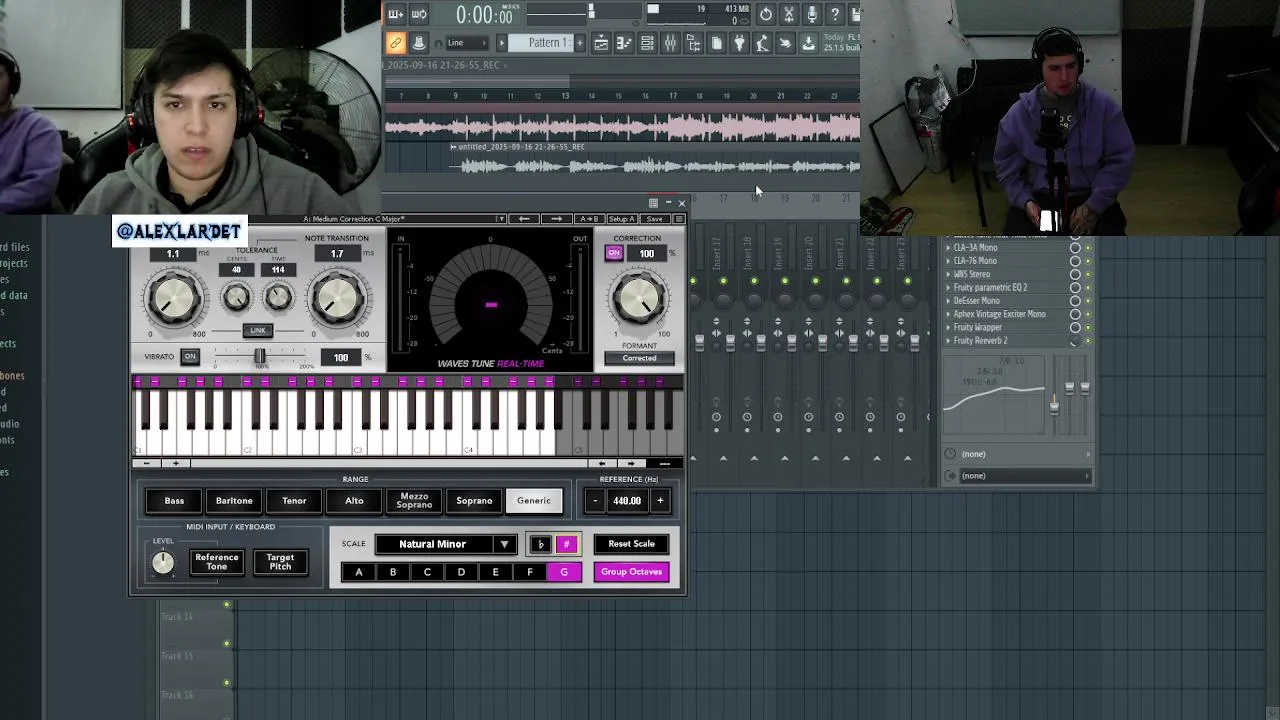
Task: Open the plugin database plug icon
Action: pyautogui.click(x=739, y=43)
